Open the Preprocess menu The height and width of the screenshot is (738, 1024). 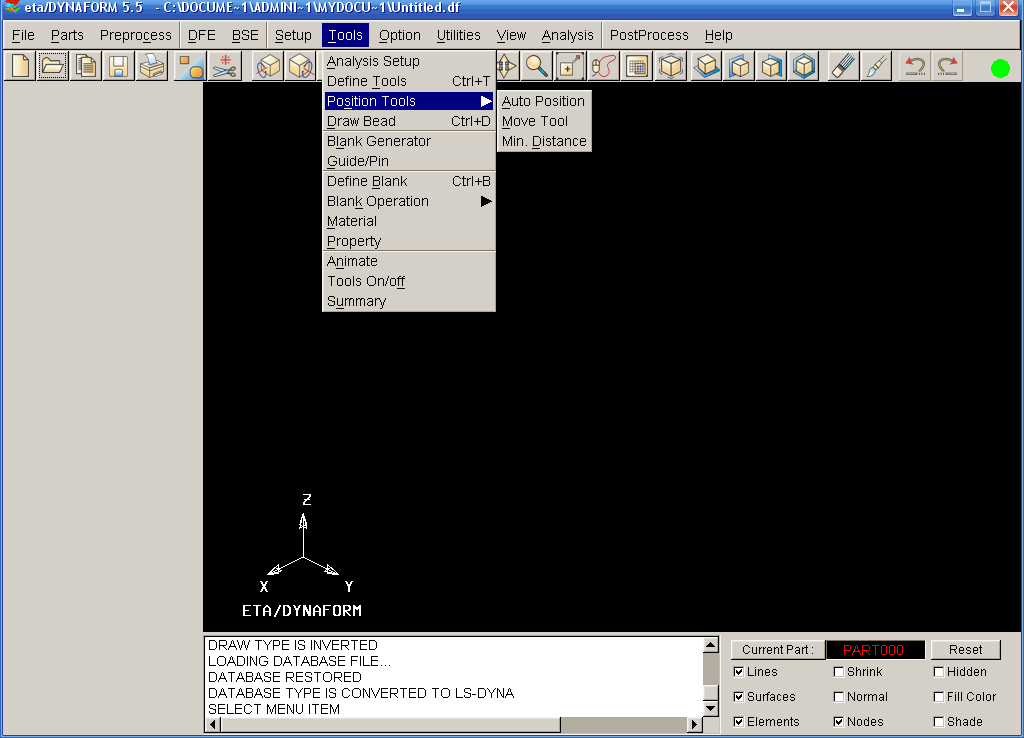pos(136,35)
